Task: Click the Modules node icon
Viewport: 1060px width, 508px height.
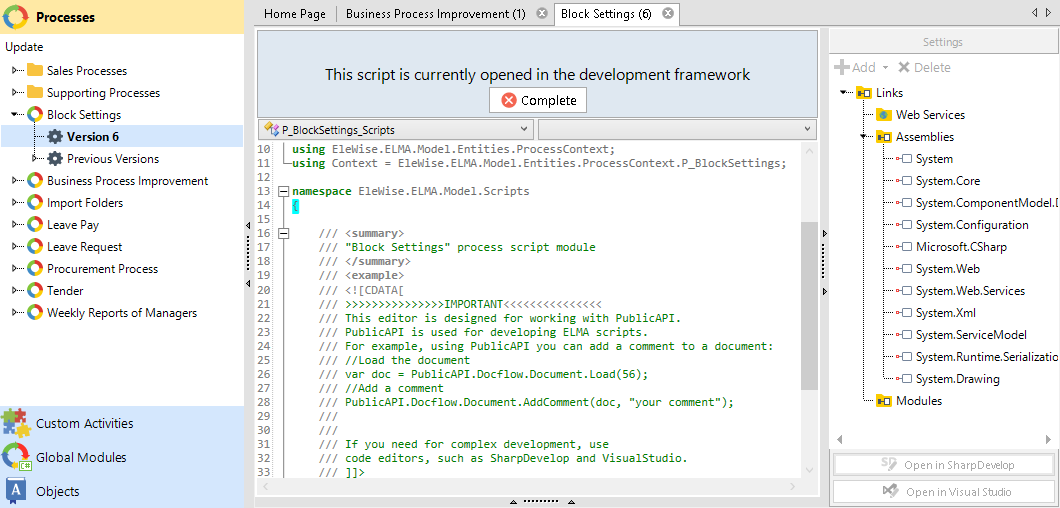Action: pyautogui.click(x=883, y=401)
